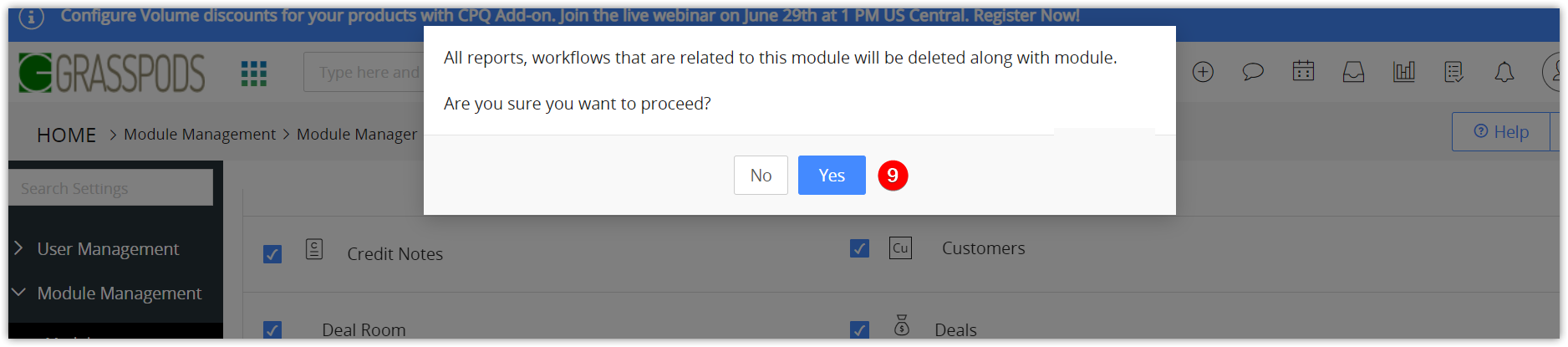Open the inbox tray icon
This screenshot has width=1568, height=347.
tap(1353, 72)
